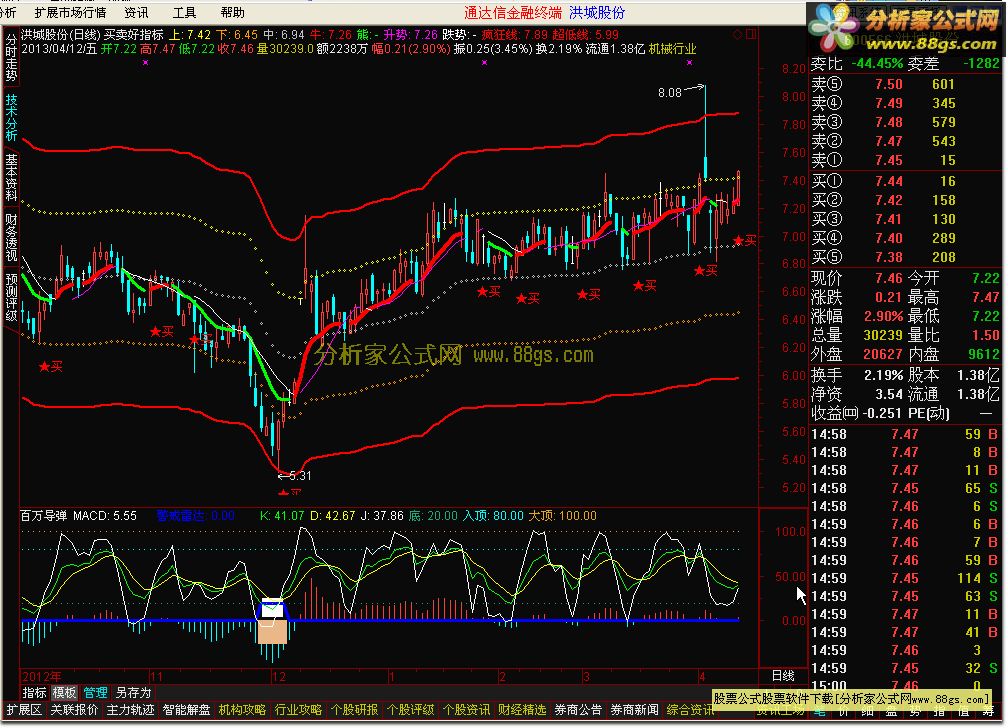Image resolution: width=1008 pixels, height=728 pixels.
Task: Select the 细 tab in the quote panel
Action: coord(867,712)
